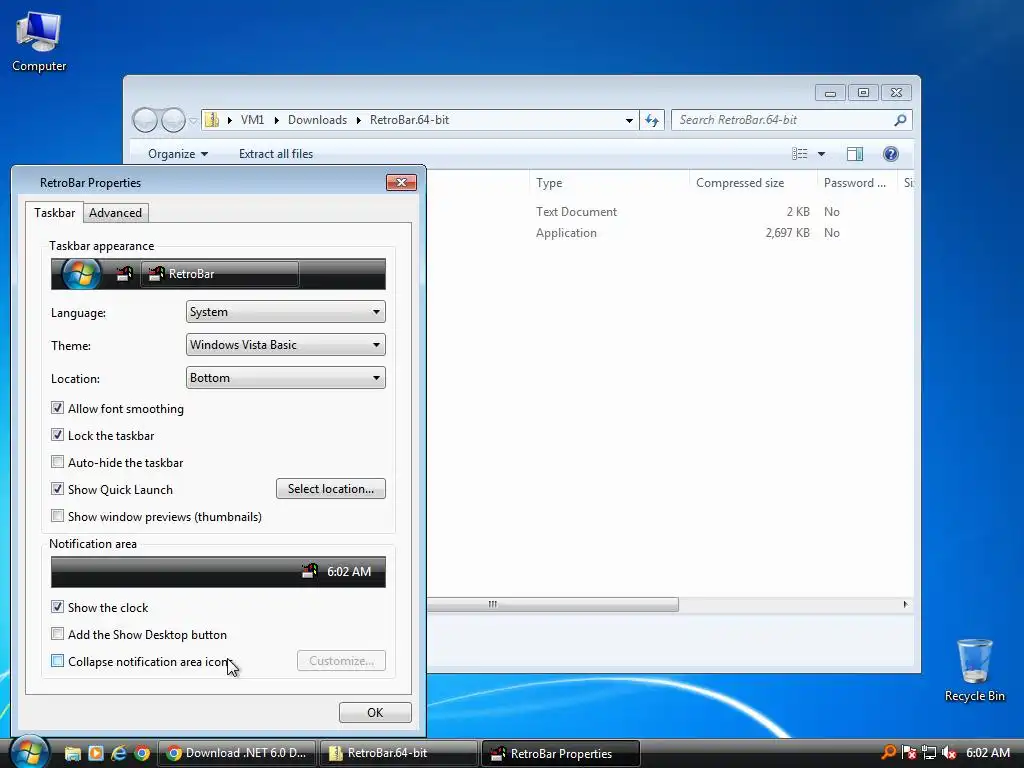Click the zip folder icon in address bar
Screen dimensions: 1024x768
[x=212, y=120]
